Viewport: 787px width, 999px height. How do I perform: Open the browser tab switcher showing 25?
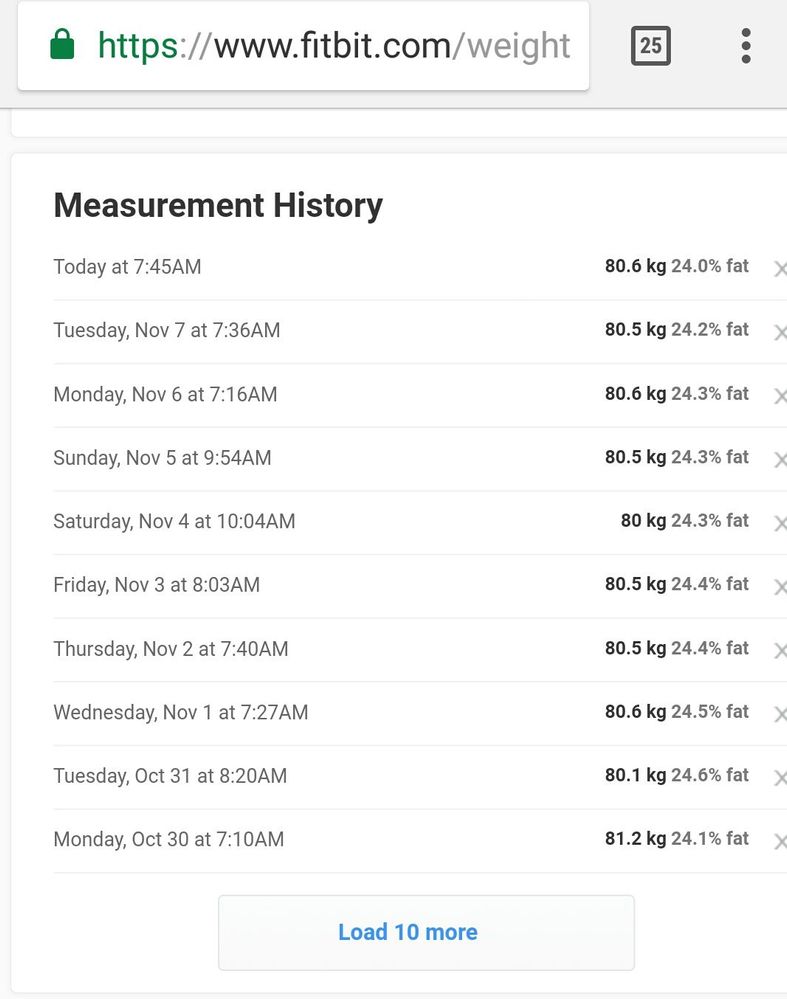tap(650, 46)
